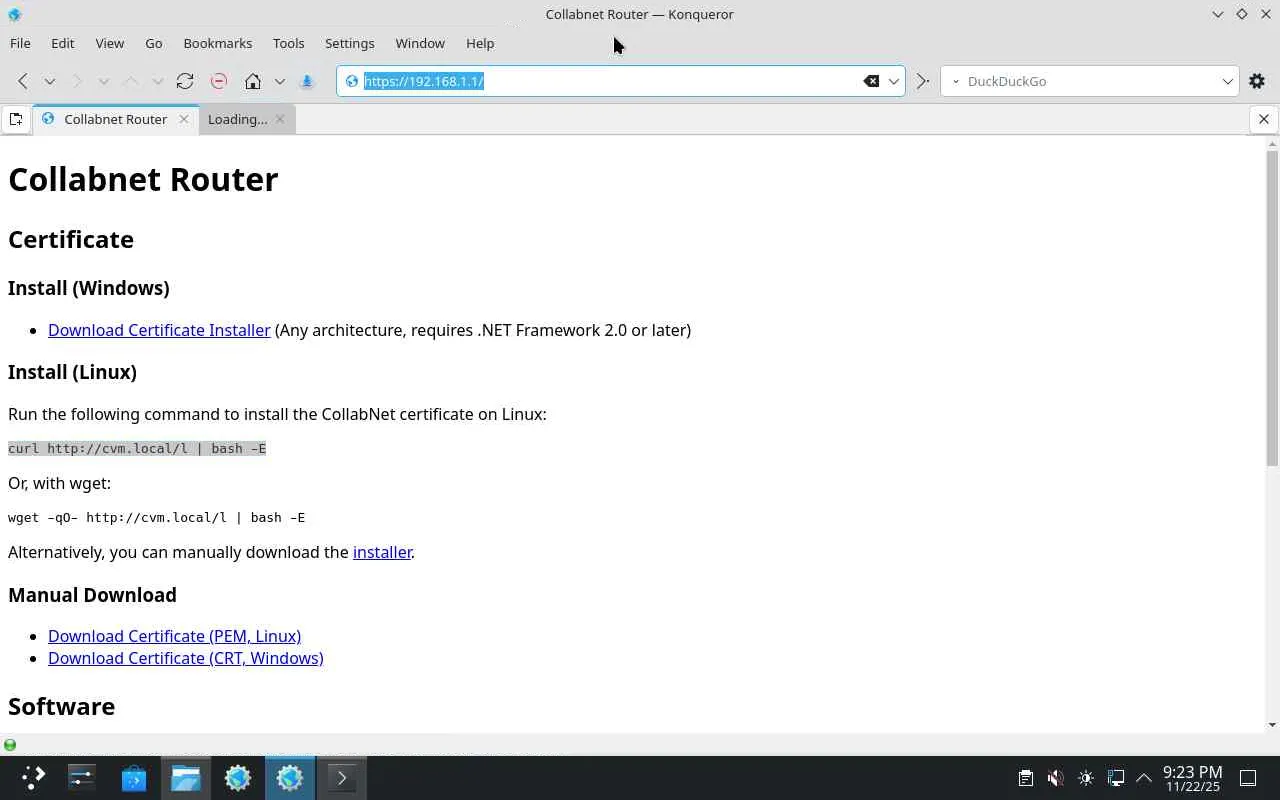
Task: Close the Collabnet Router tab
Action: point(184,119)
